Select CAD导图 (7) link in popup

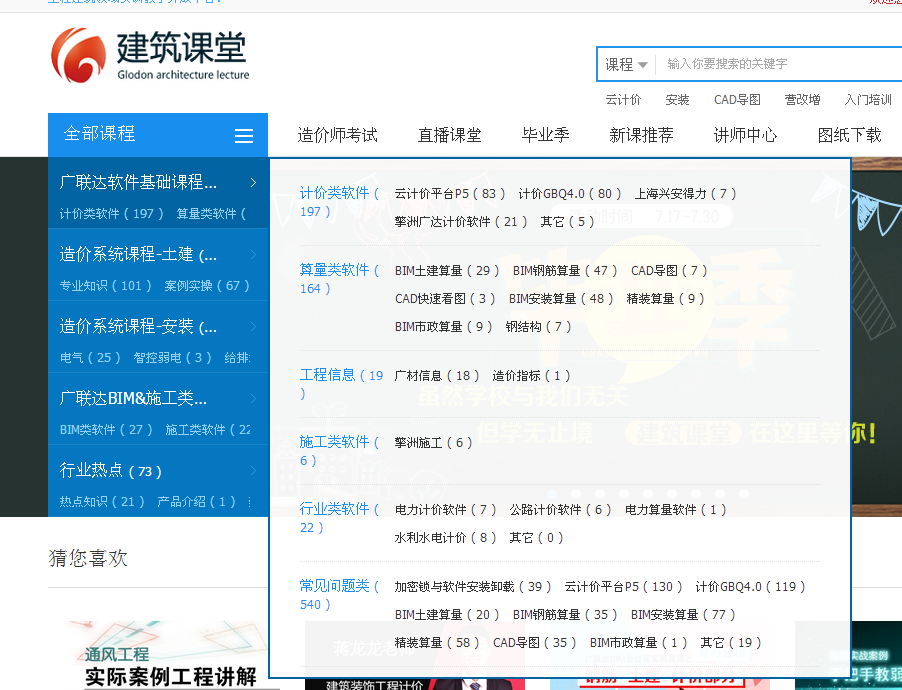click(x=669, y=270)
